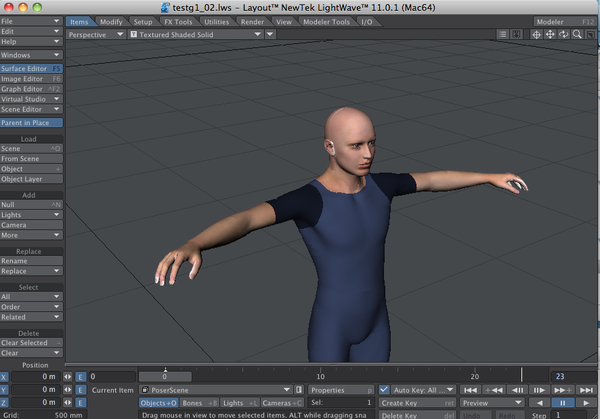This screenshot has height=419, width=600.
Task: Play animation forward
Action: [586, 403]
